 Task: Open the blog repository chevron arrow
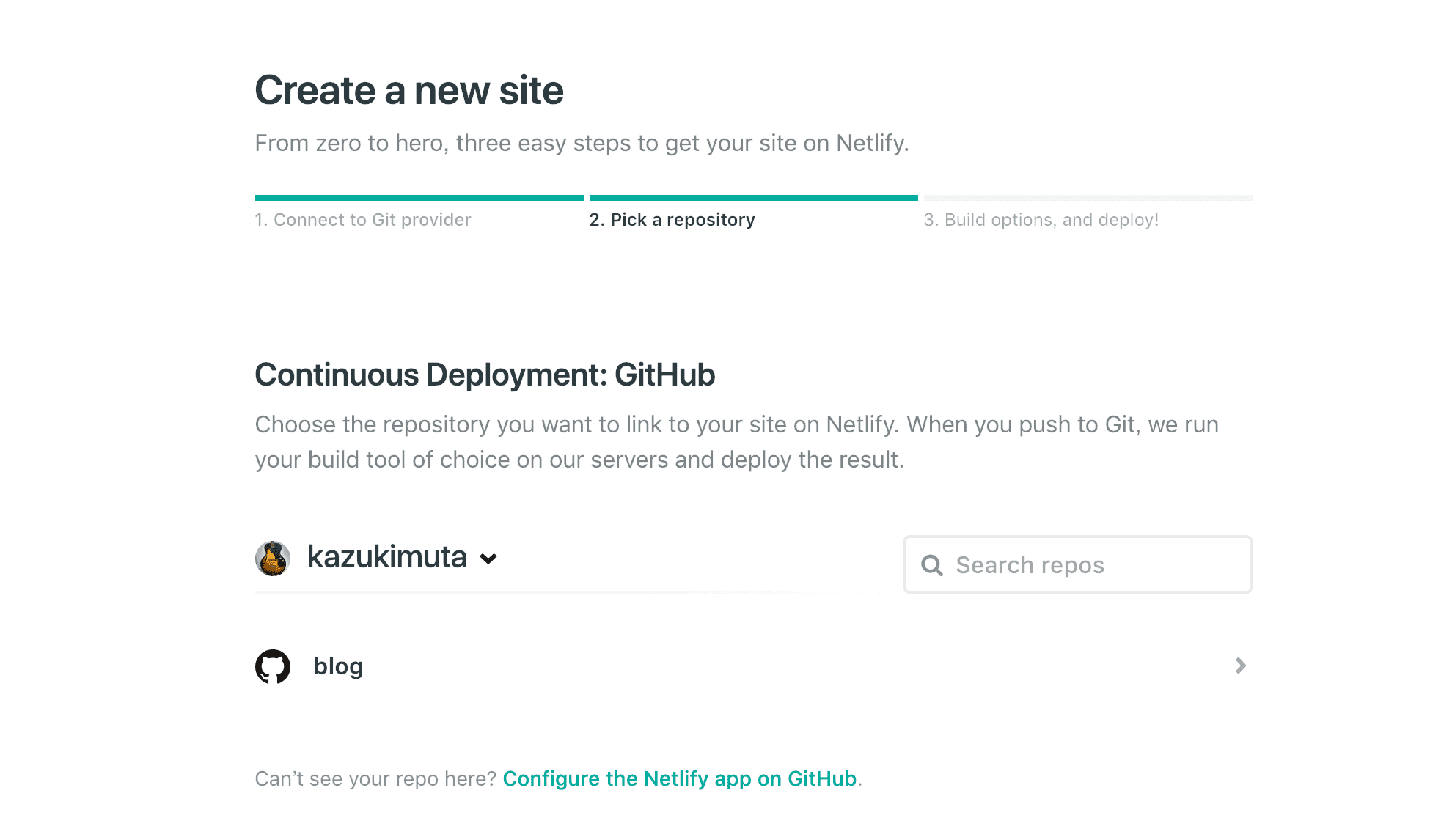[x=1240, y=666]
